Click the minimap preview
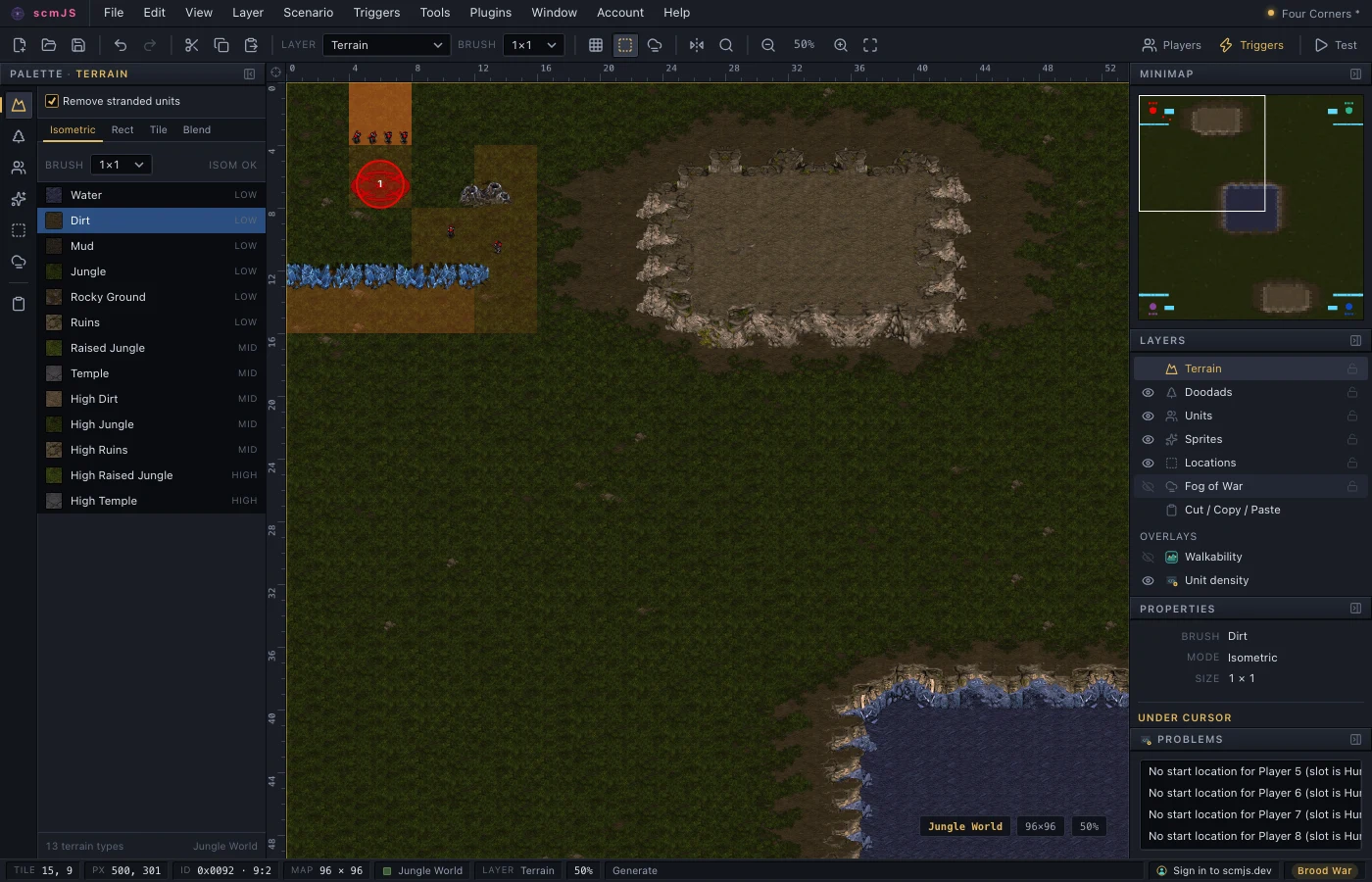Image resolution: width=1372 pixels, height=882 pixels. pyautogui.click(x=1250, y=207)
